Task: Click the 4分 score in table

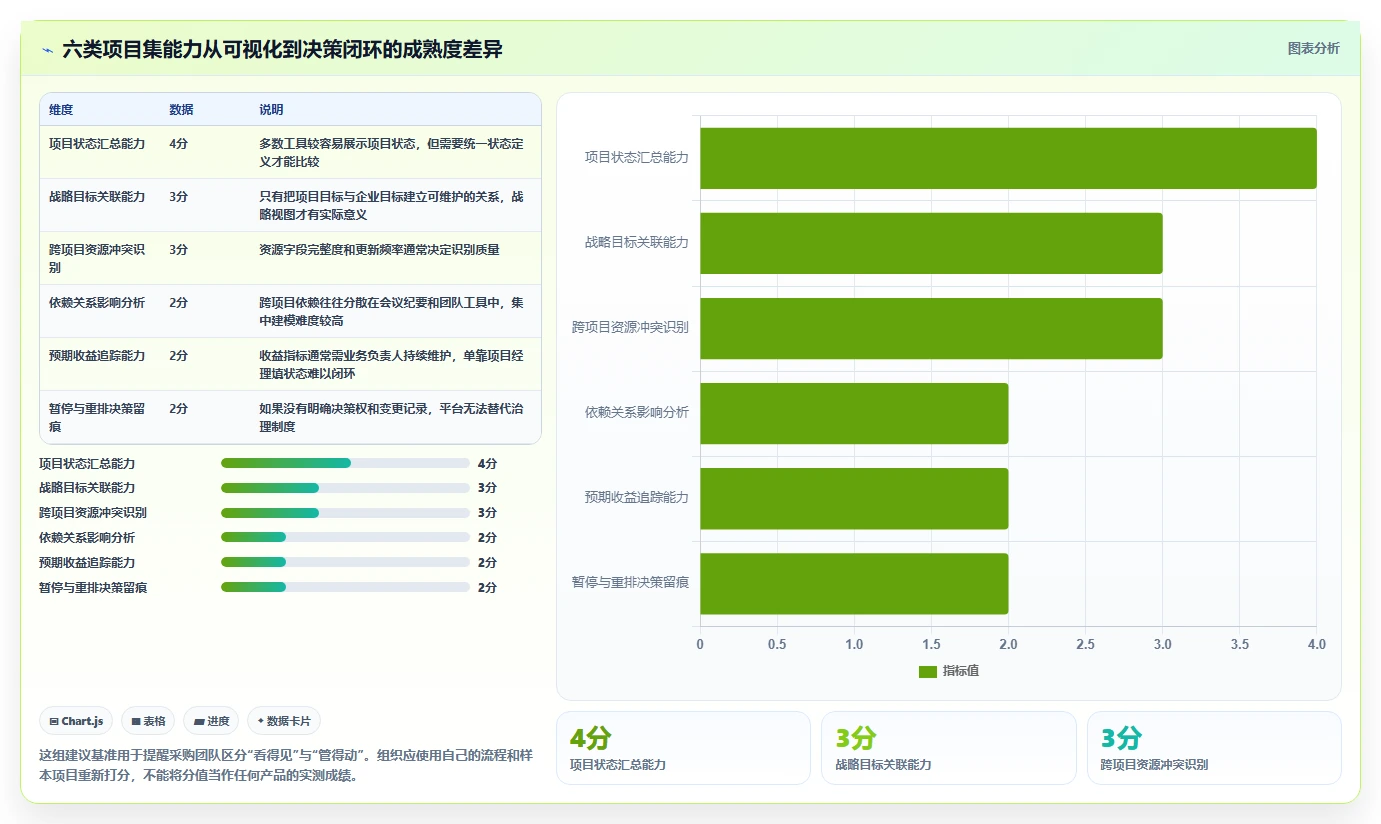Action: coord(179,144)
